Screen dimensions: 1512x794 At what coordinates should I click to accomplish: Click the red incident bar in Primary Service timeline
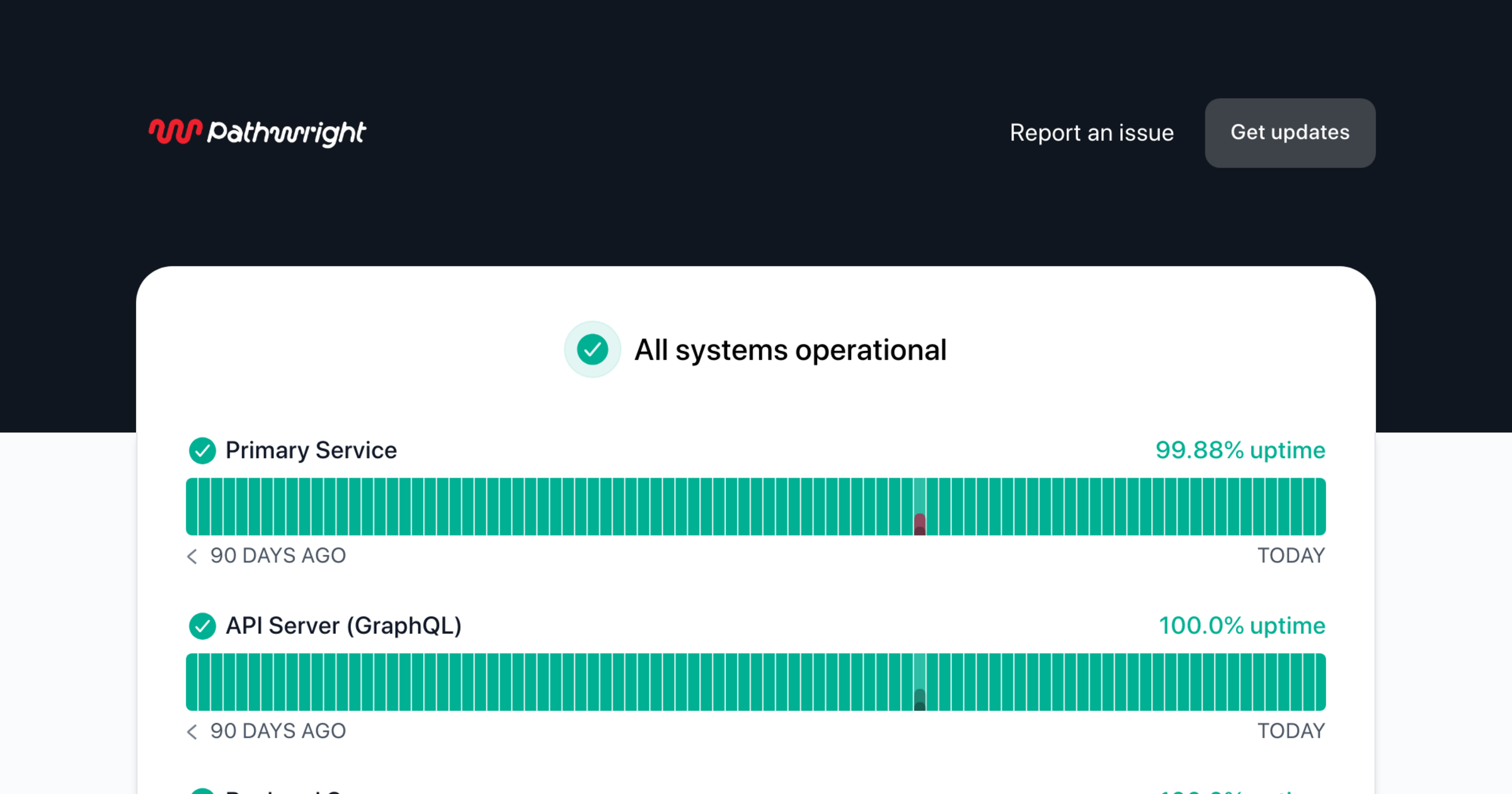(x=920, y=523)
